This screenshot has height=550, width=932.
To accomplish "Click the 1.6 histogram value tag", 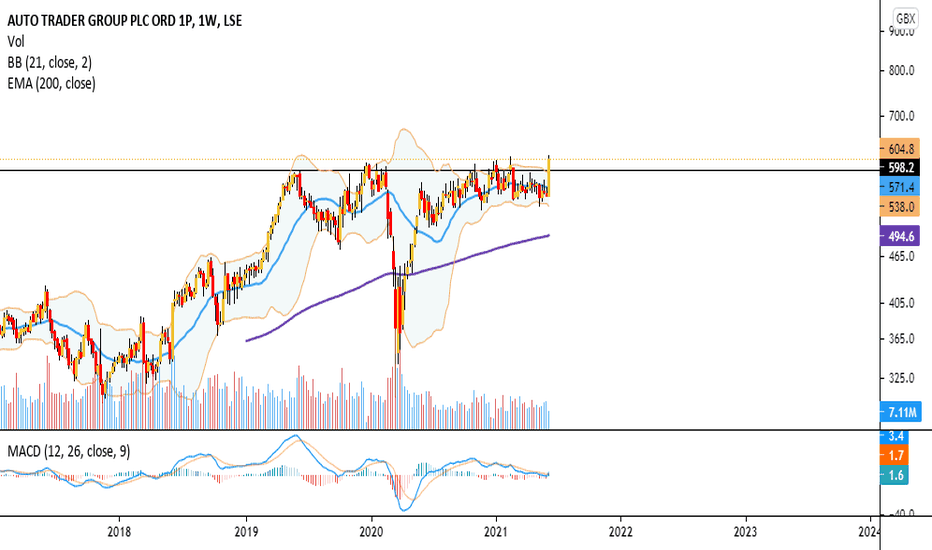I will point(894,475).
